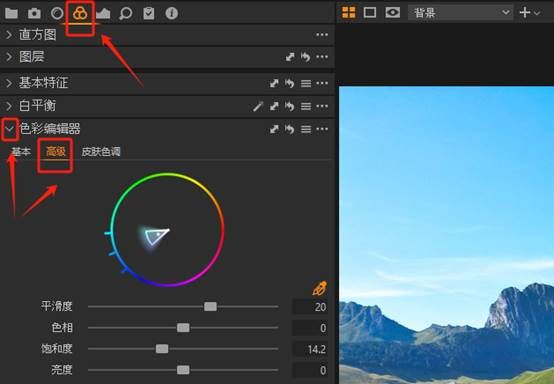Open the Metadata info tool tab
Screen dimensions: 554x384
[x=172, y=13]
